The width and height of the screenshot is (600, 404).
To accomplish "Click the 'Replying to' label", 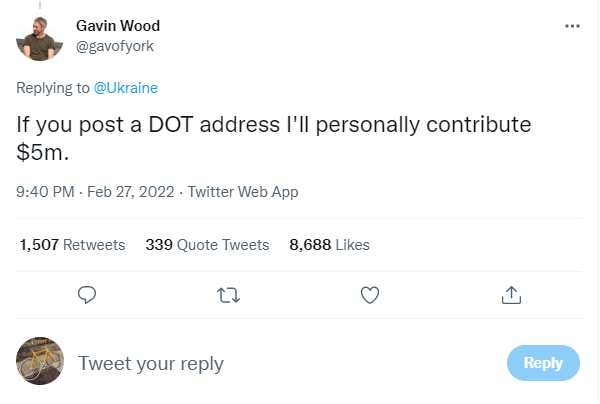I will pyautogui.click(x=53, y=88).
